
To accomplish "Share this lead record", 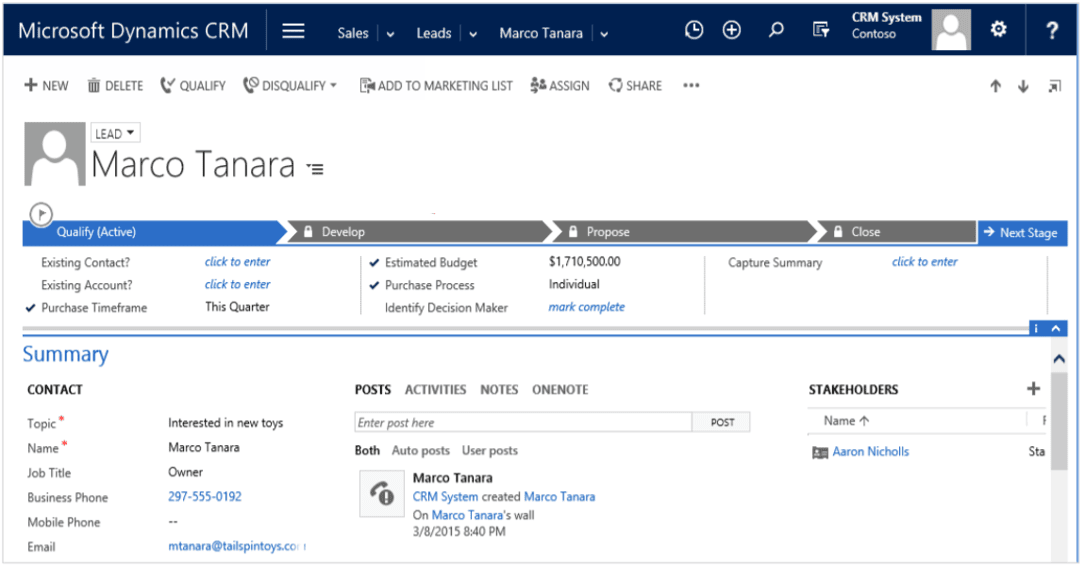I will click(x=635, y=85).
